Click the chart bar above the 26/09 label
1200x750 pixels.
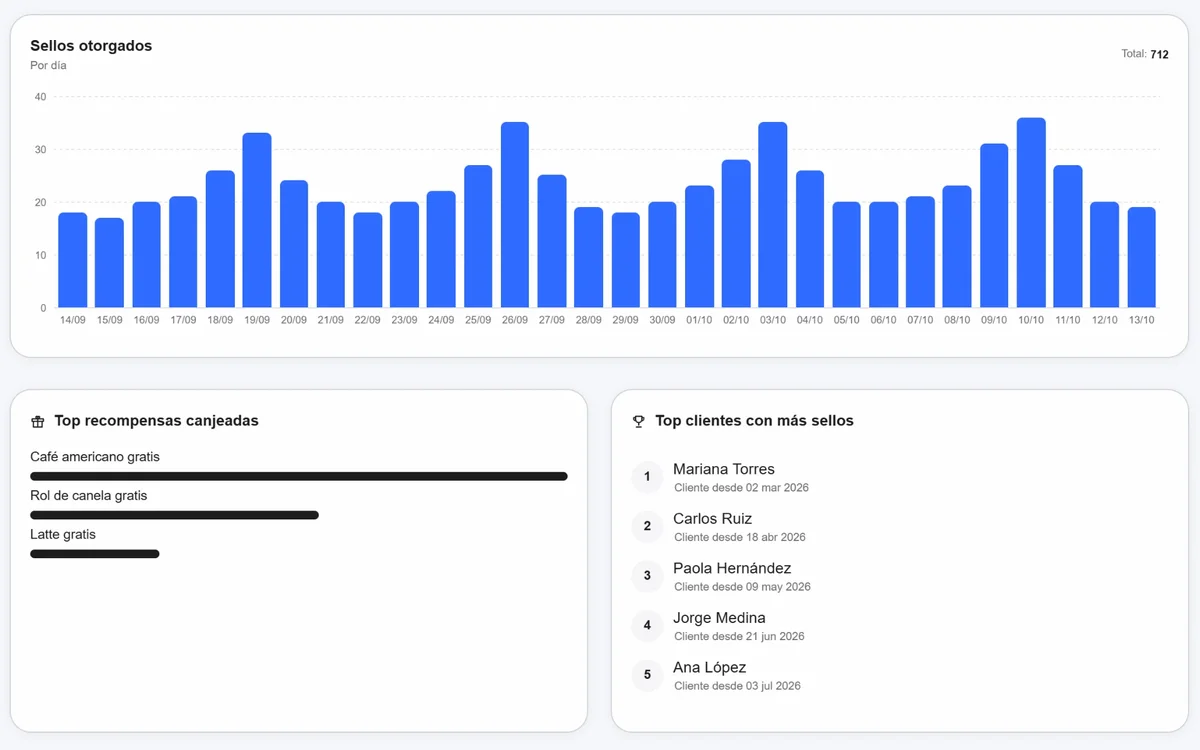pyautogui.click(x=515, y=215)
